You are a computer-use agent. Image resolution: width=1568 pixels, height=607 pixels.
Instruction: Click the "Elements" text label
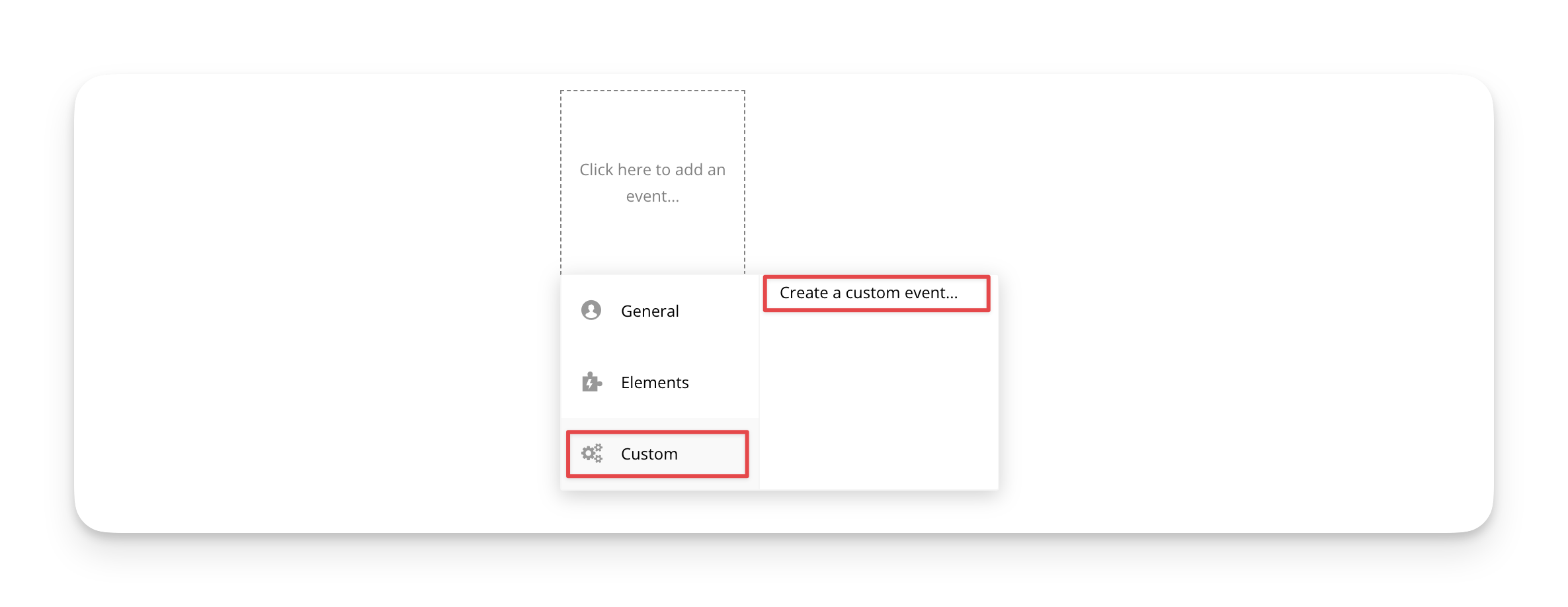pyautogui.click(x=655, y=383)
